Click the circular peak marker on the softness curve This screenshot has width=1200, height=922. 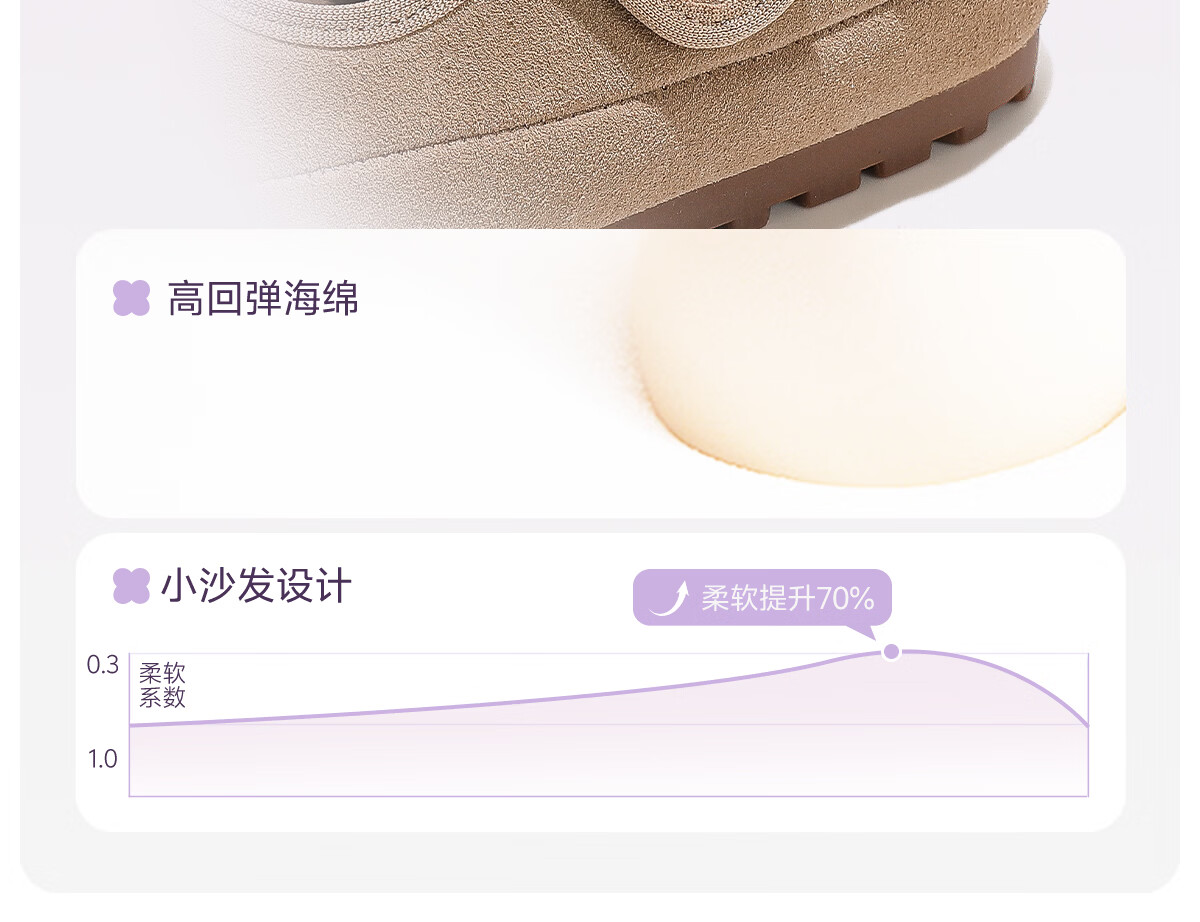(x=891, y=652)
